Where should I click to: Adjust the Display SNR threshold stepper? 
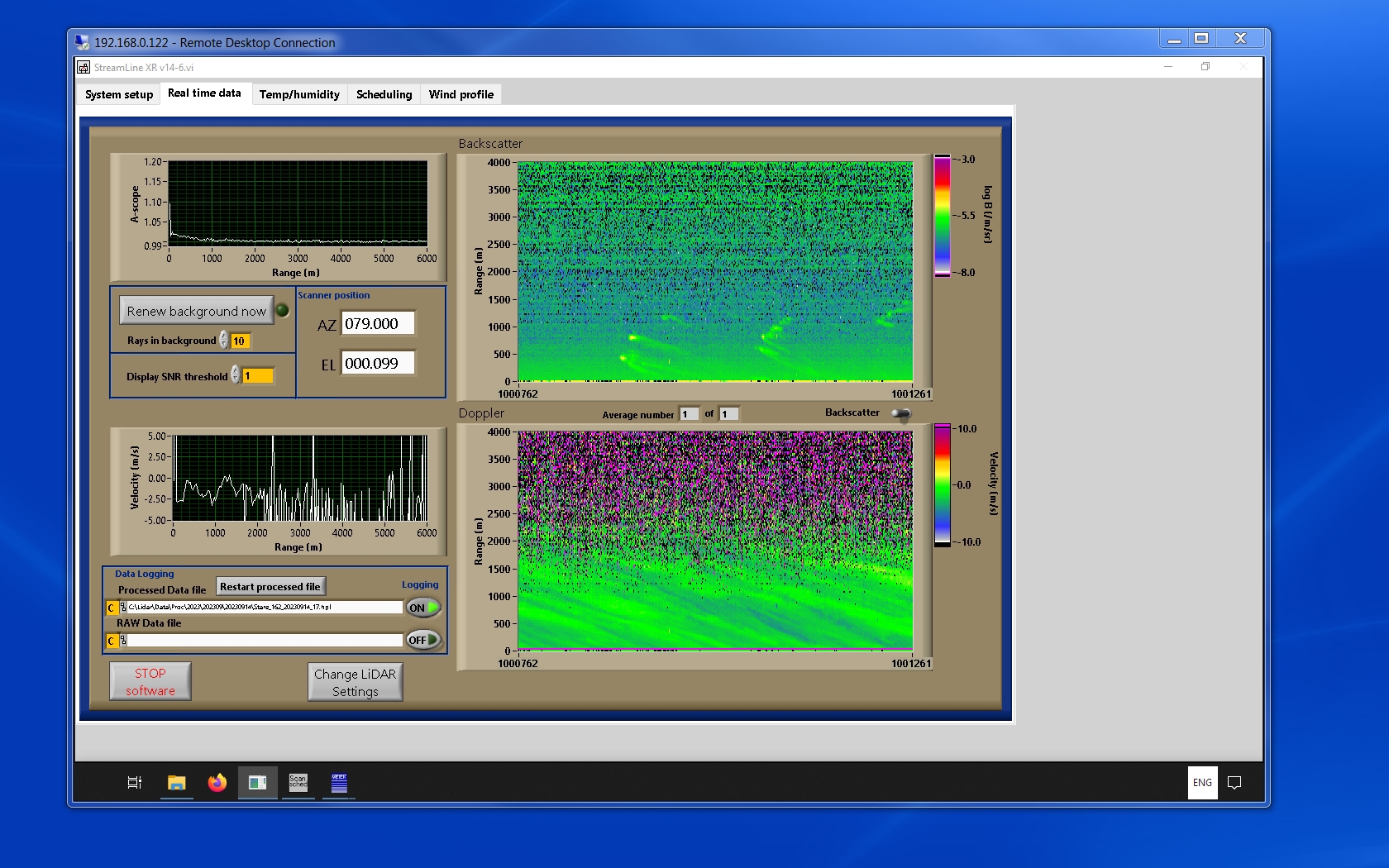tap(236, 376)
